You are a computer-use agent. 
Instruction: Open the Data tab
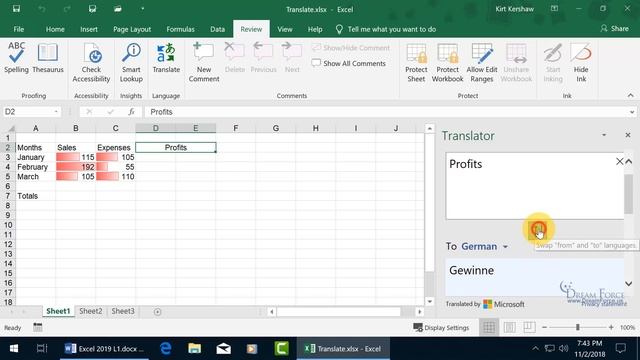tap(218, 29)
